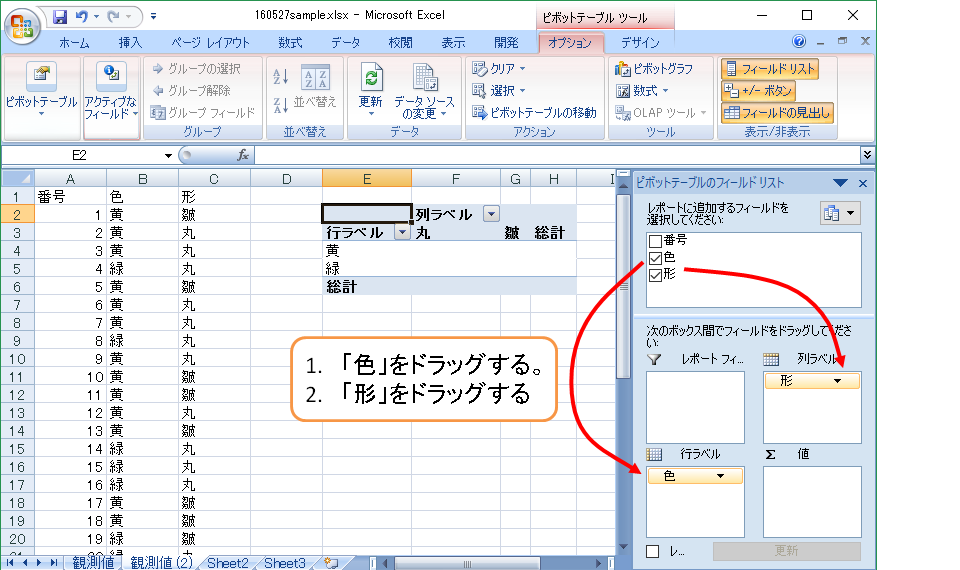Click the Save icon in quick access toolbar
The height and width of the screenshot is (570, 960).
[x=60, y=17]
